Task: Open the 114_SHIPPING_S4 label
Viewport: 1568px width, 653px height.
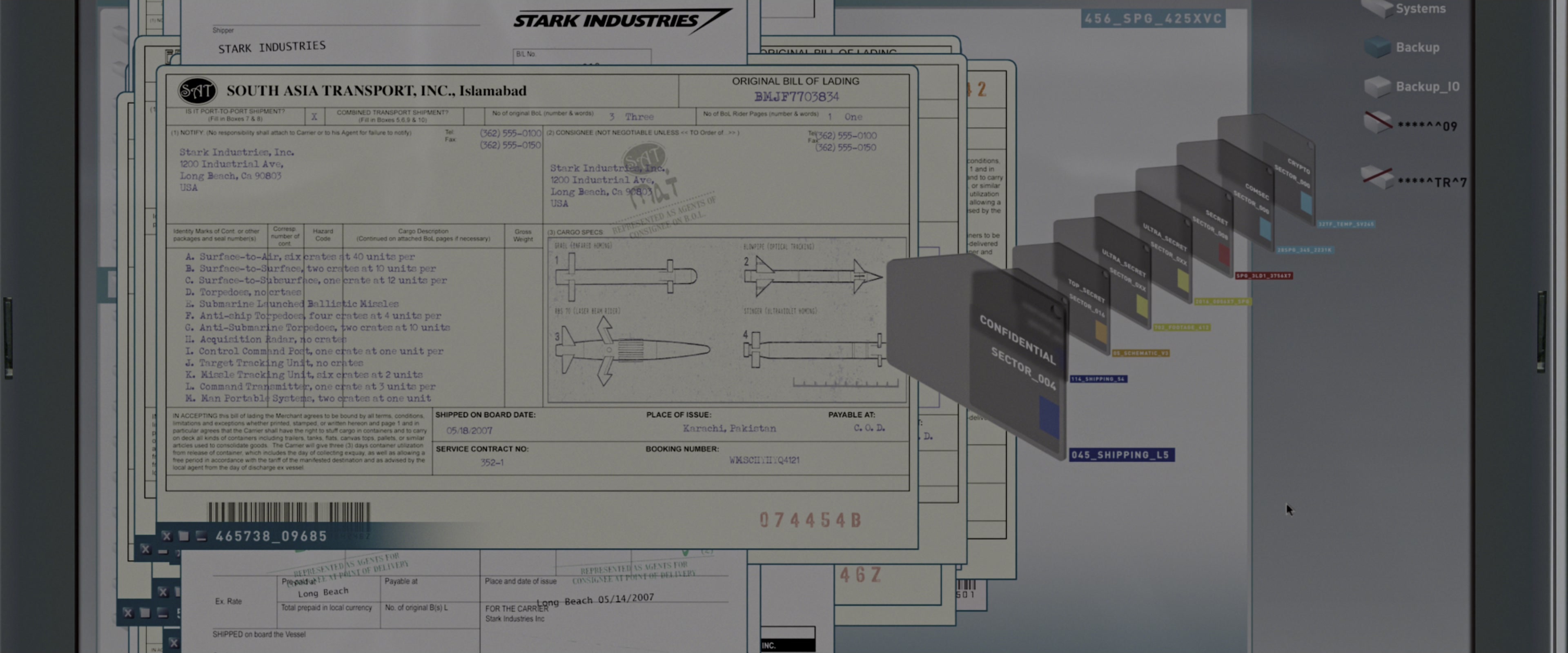Action: (x=1099, y=379)
